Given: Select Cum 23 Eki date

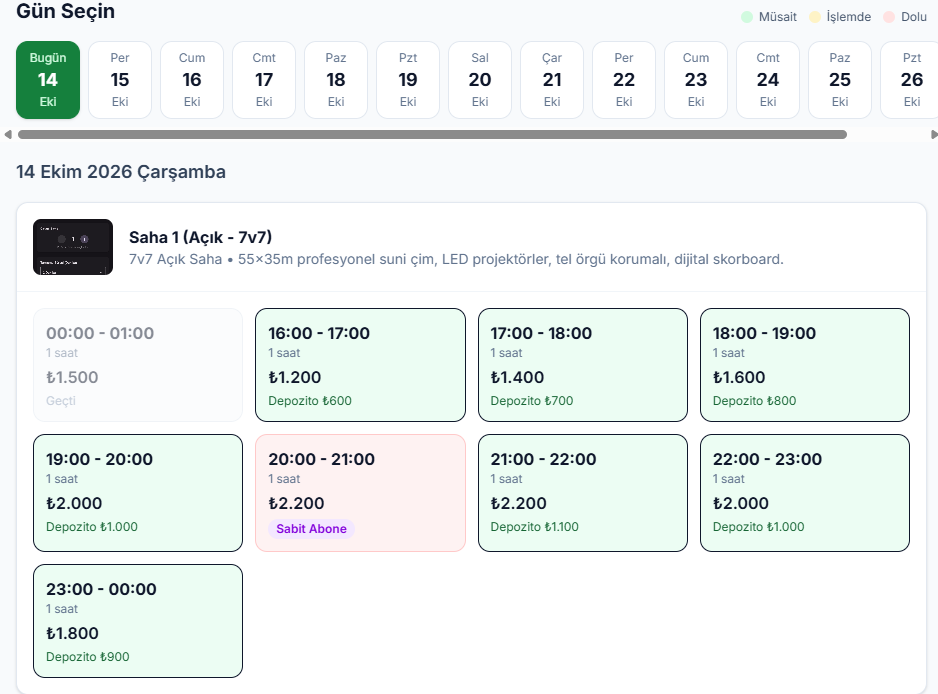Looking at the screenshot, I should coord(696,80).
